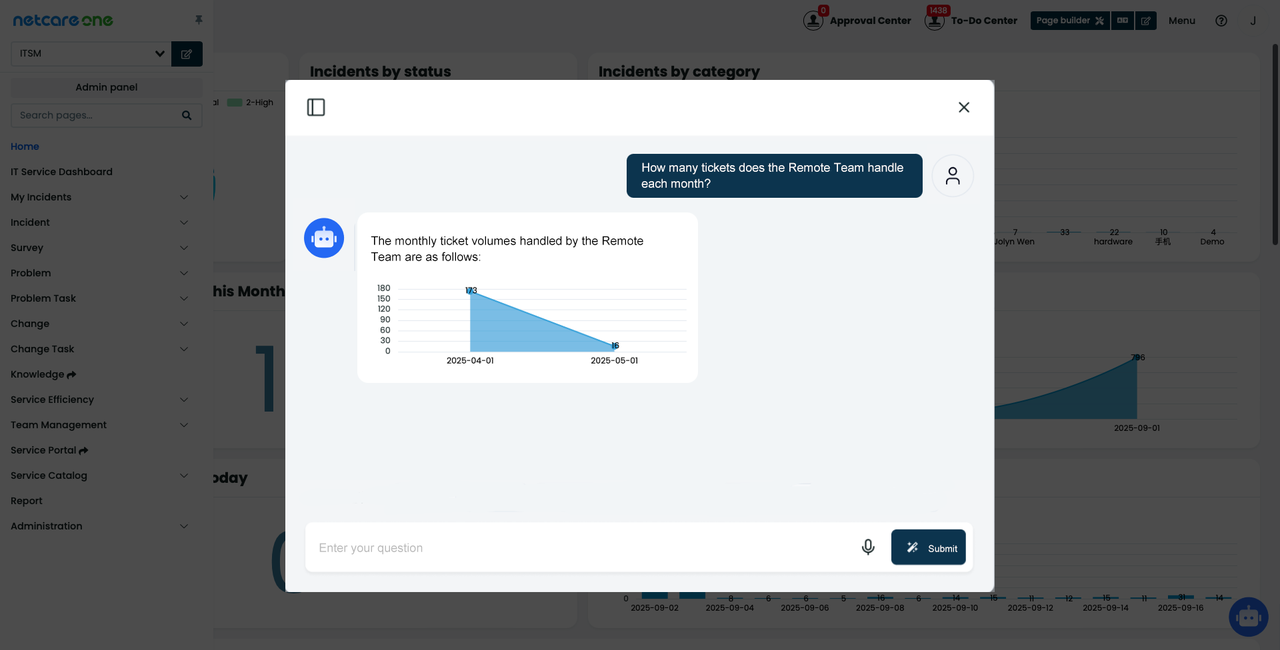Viewport: 1280px width, 650px height.
Task: Open the To-Do Center icon
Action: (x=935, y=20)
